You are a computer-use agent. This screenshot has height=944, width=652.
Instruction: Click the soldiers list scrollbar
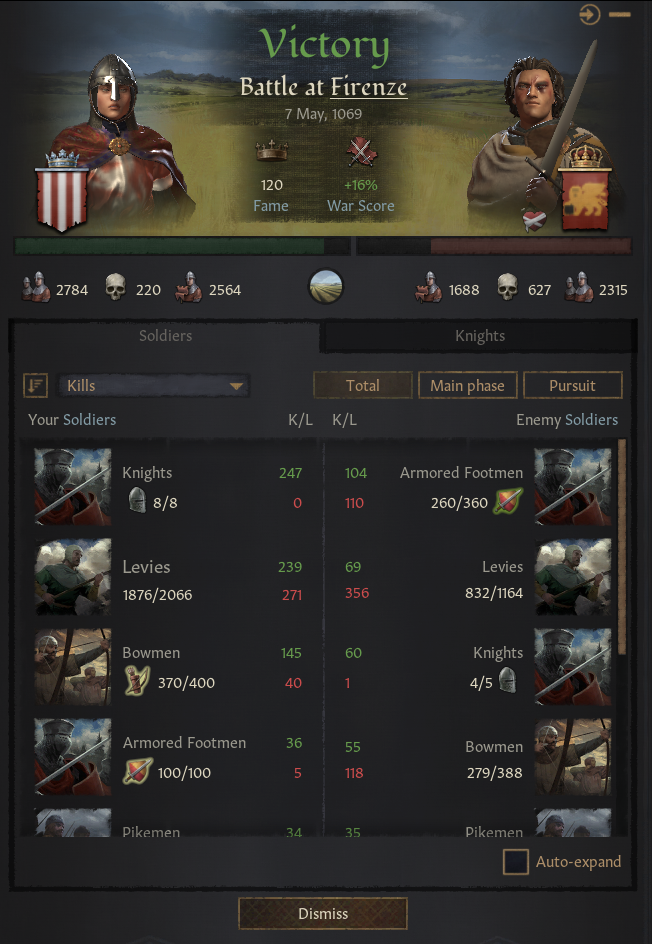[622, 548]
